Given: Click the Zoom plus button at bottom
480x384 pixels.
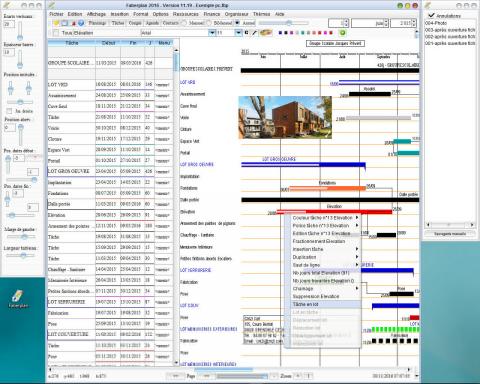Looking at the screenshot, I should pos(298,376).
